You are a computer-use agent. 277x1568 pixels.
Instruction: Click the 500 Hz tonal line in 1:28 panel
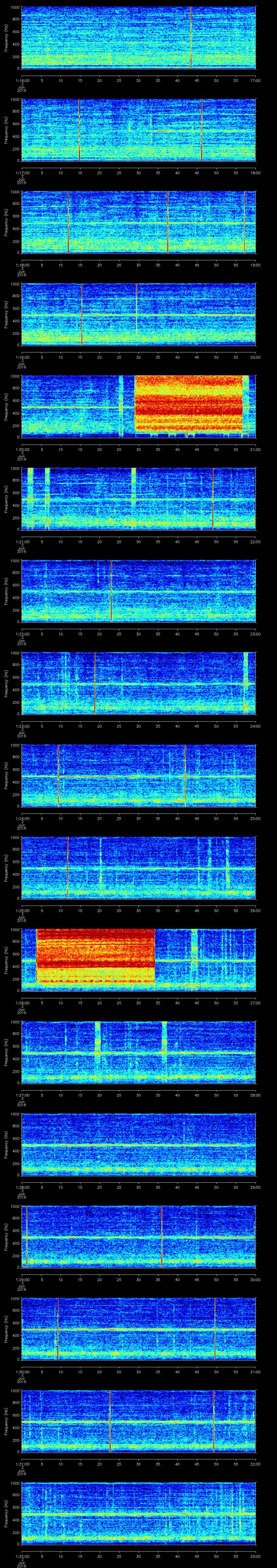(139, 1145)
